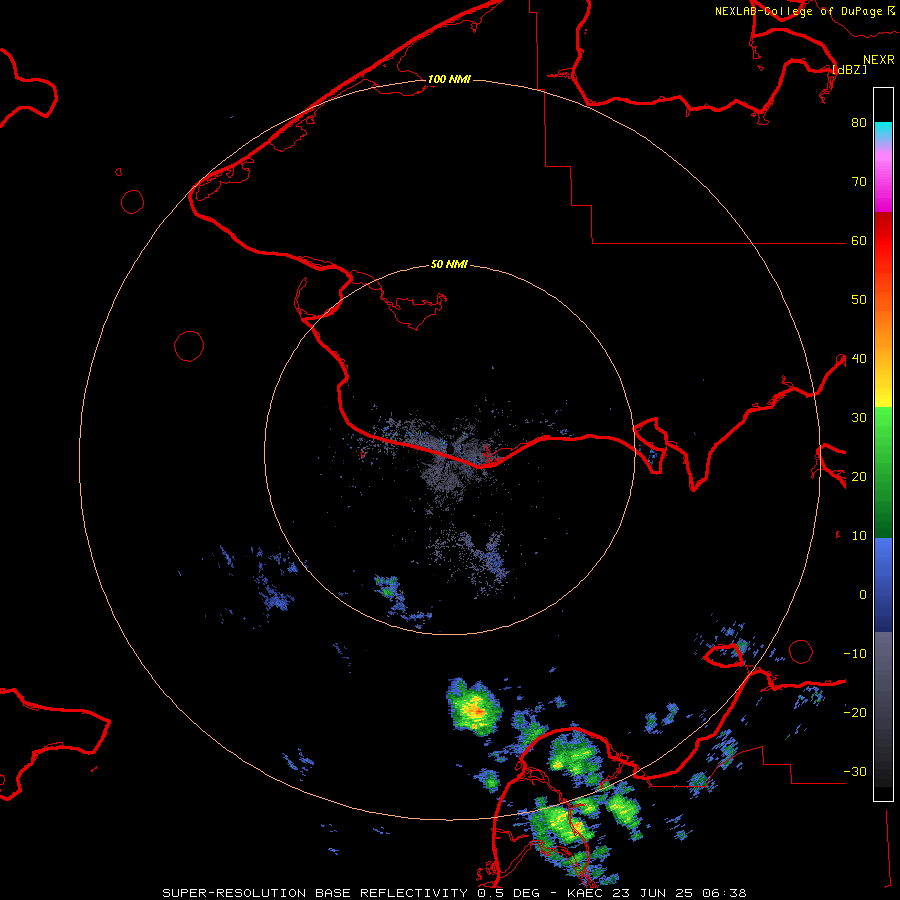Click the NEXLAB-College of DuPage watermark text
Screen dimensions: 900x900
[799, 11]
